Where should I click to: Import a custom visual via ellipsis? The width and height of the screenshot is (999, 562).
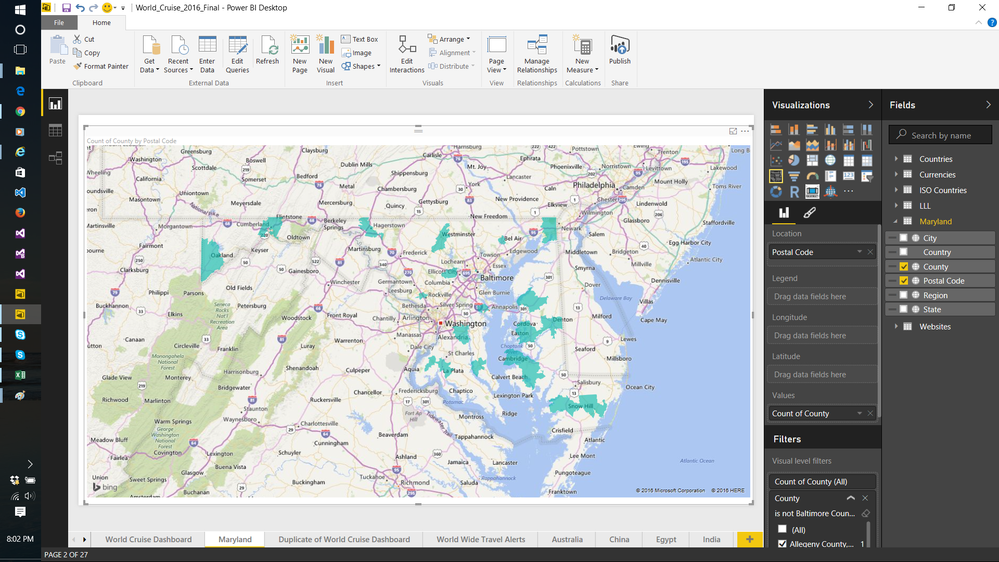(x=849, y=191)
